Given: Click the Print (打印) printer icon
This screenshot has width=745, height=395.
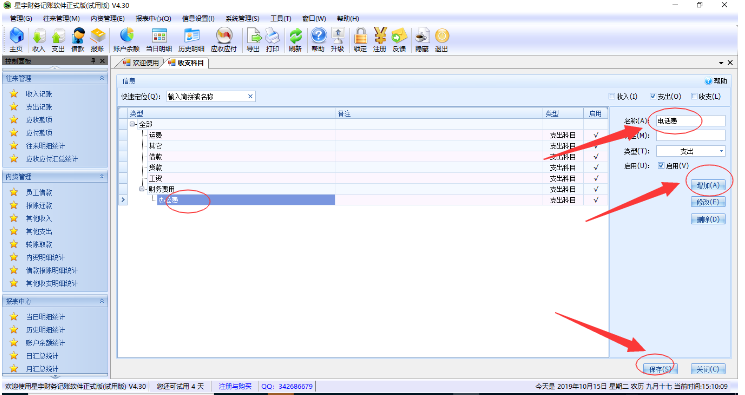Looking at the screenshot, I should [273, 39].
